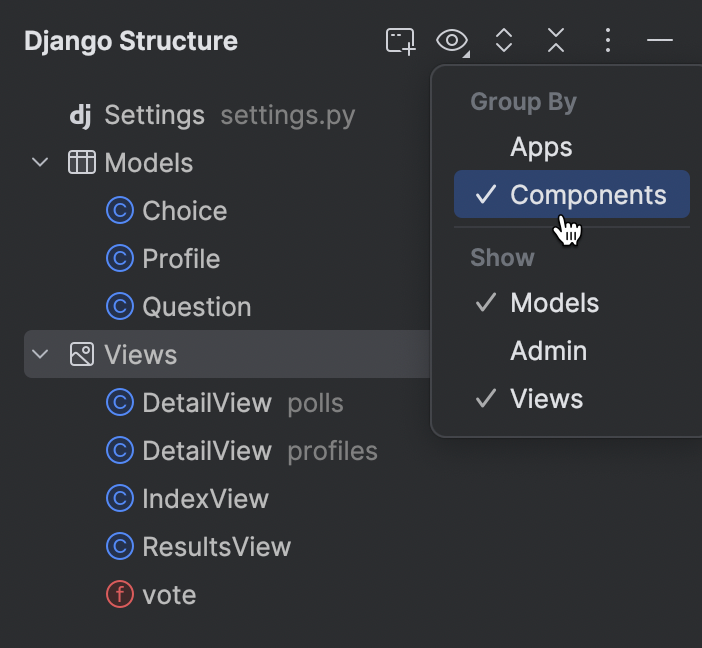
Task: Select the red function icon for vote
Action: click(x=119, y=595)
